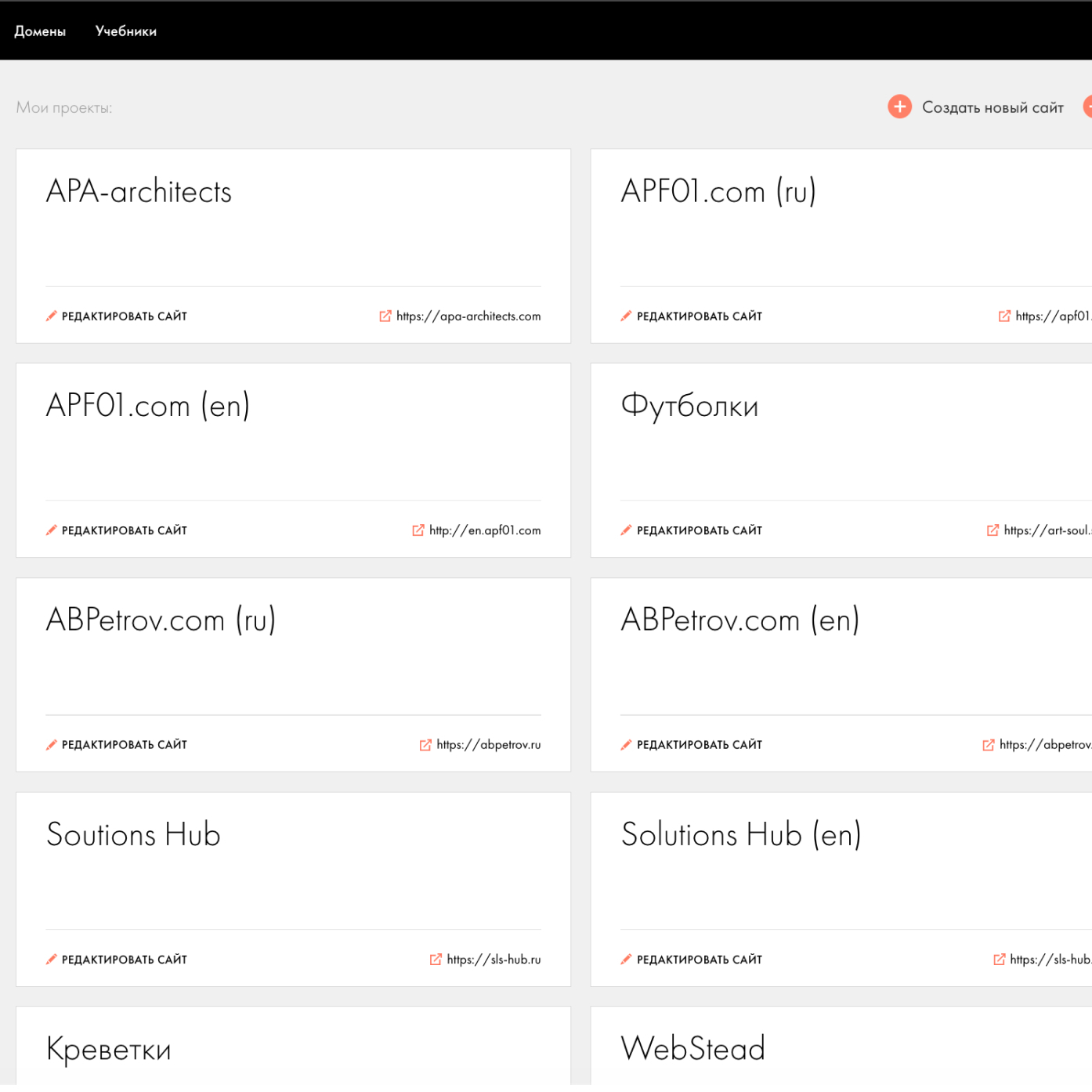Open the https://apa-architects.com link

pyautogui.click(x=468, y=316)
